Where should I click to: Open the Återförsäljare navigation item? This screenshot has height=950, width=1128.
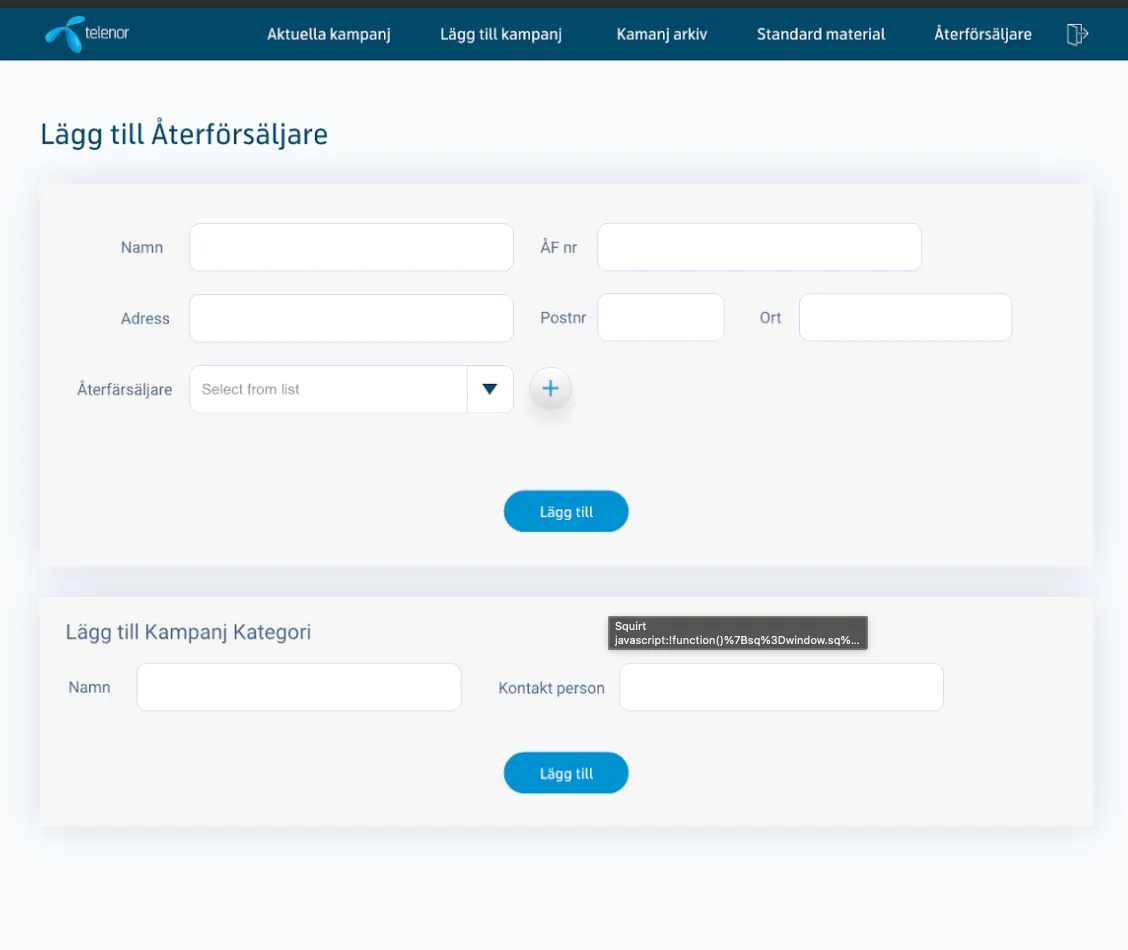[983, 34]
